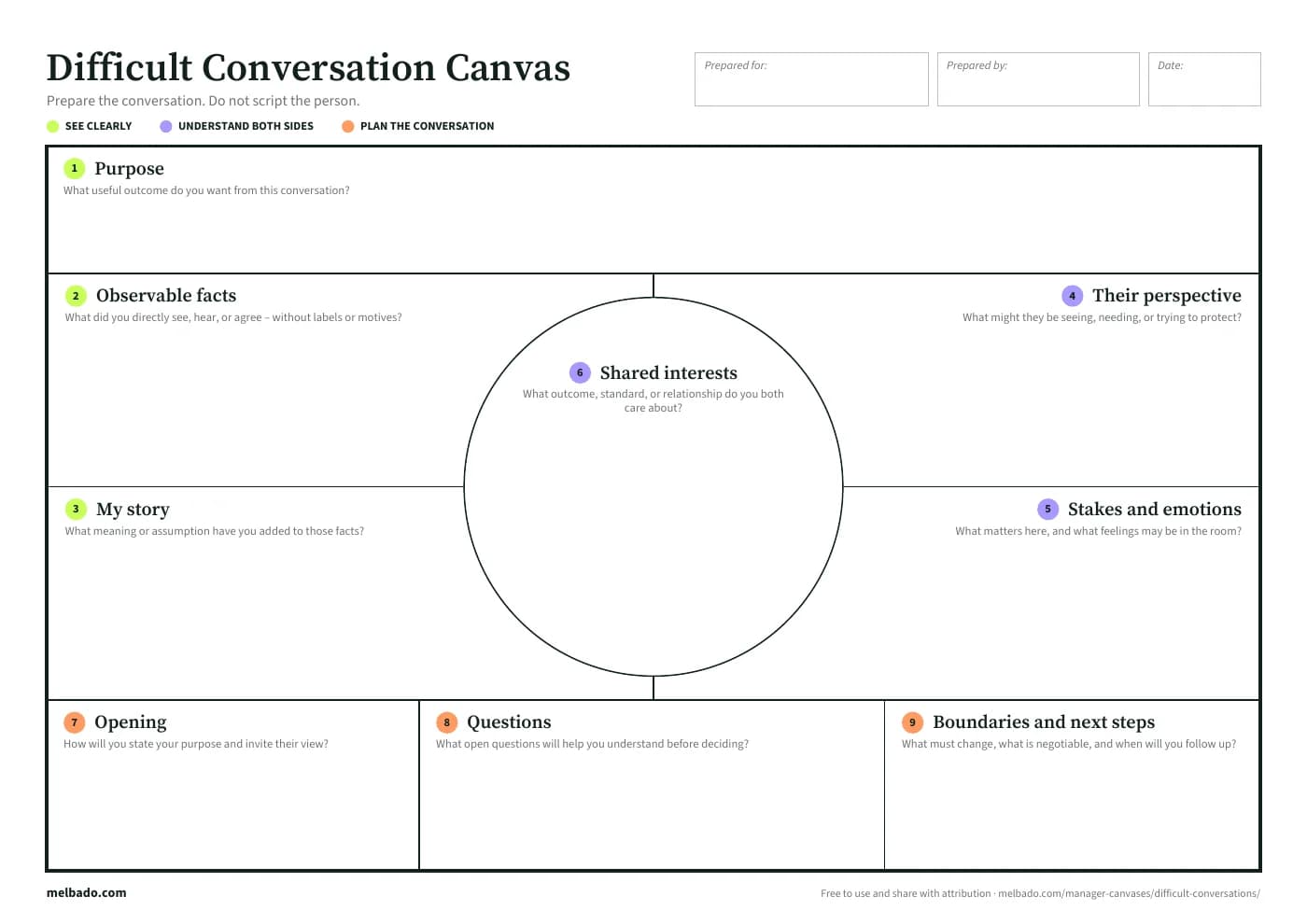
Task: Click the 'What open questions will help' prompt
Action: click(x=592, y=744)
